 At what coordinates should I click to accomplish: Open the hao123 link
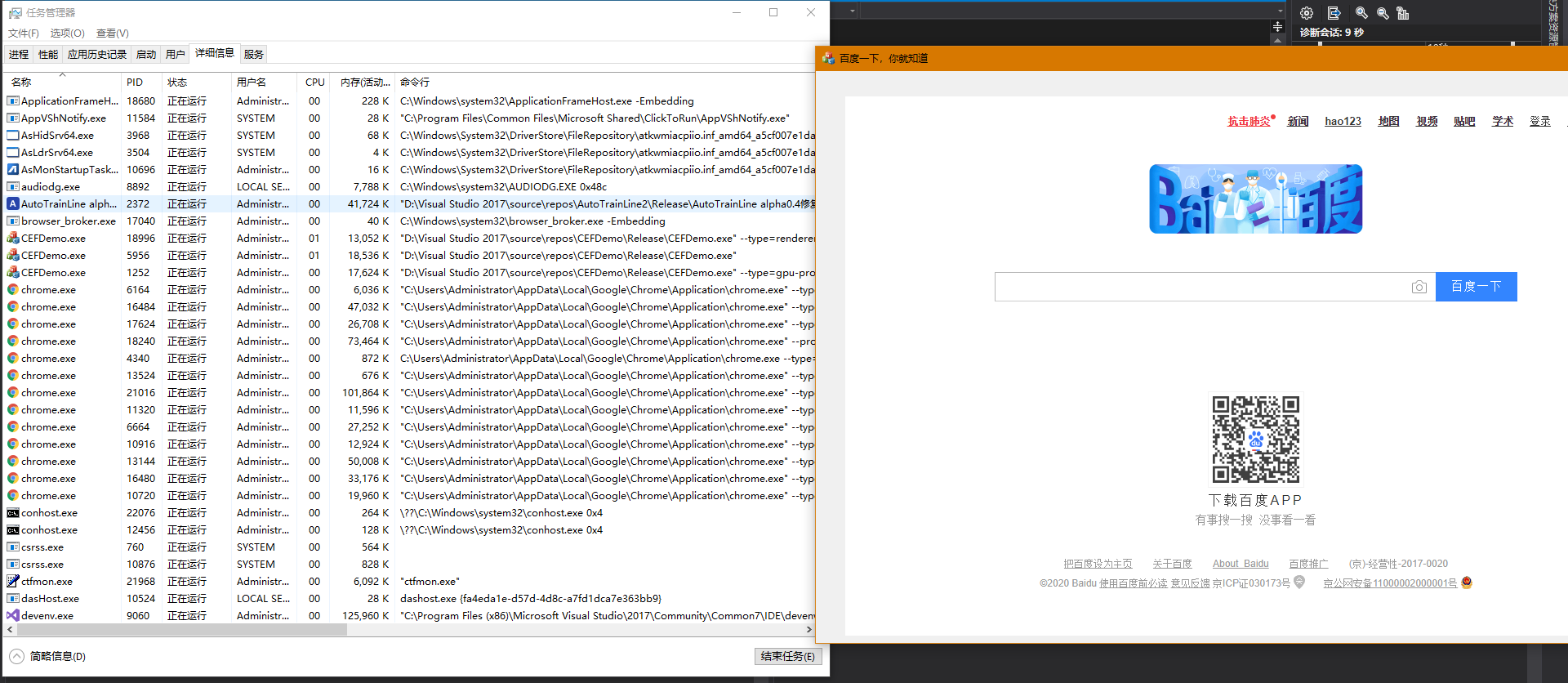(x=1343, y=121)
